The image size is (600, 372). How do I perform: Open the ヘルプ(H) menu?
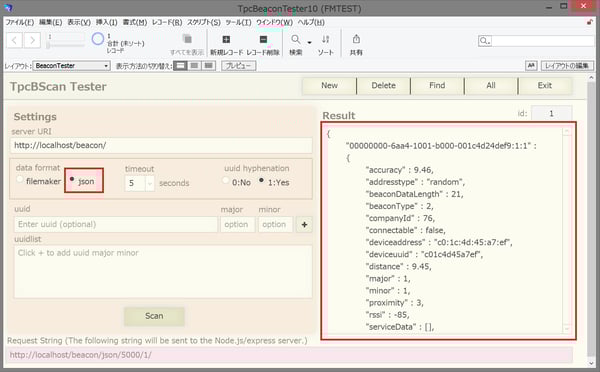[x=311, y=22]
